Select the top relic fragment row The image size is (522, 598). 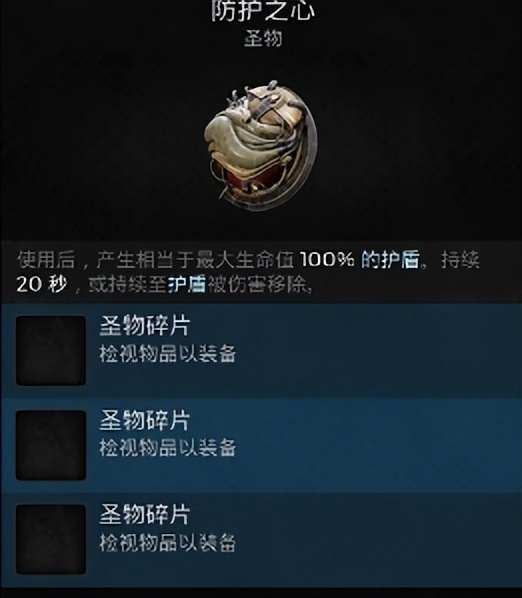click(261, 350)
